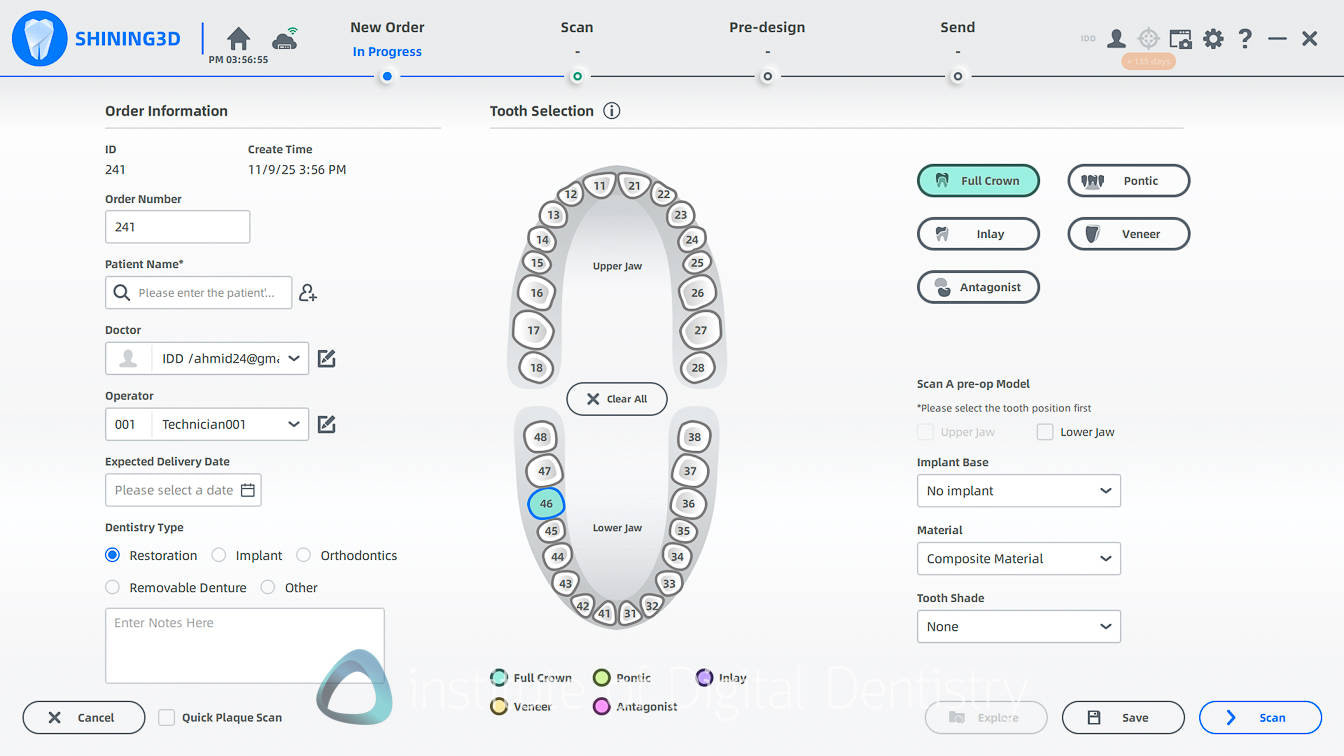This screenshot has height=756, width=1344.
Task: Click the Full Crown restoration button
Action: [978, 180]
